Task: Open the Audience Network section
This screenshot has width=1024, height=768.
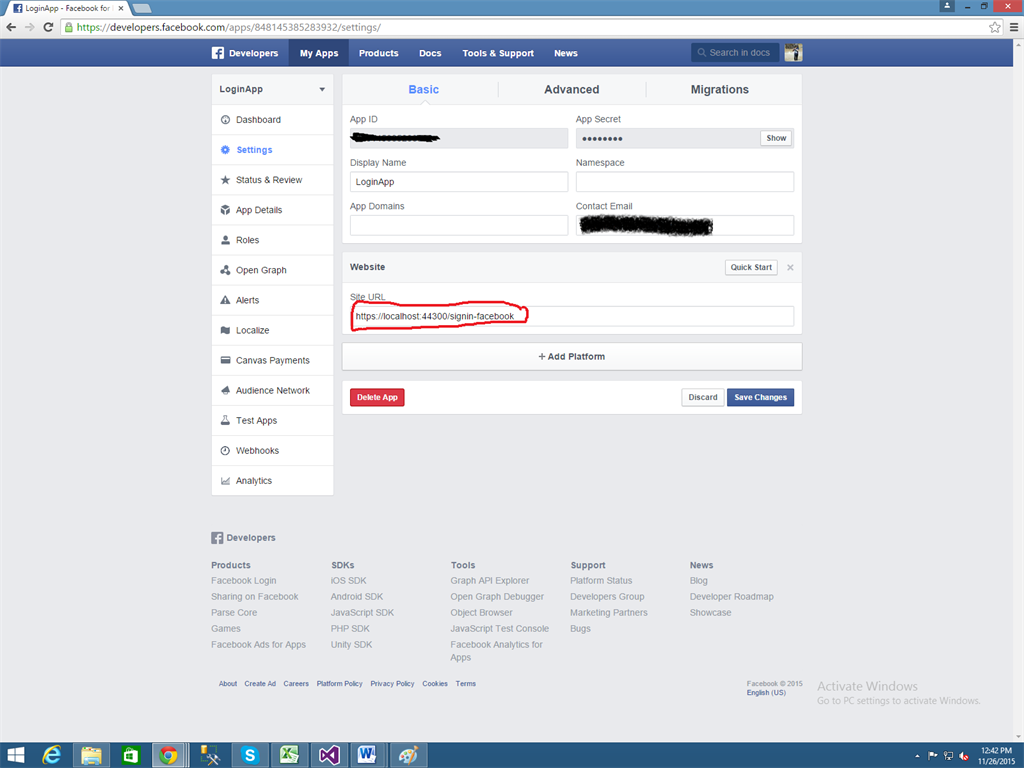Action: point(272,389)
